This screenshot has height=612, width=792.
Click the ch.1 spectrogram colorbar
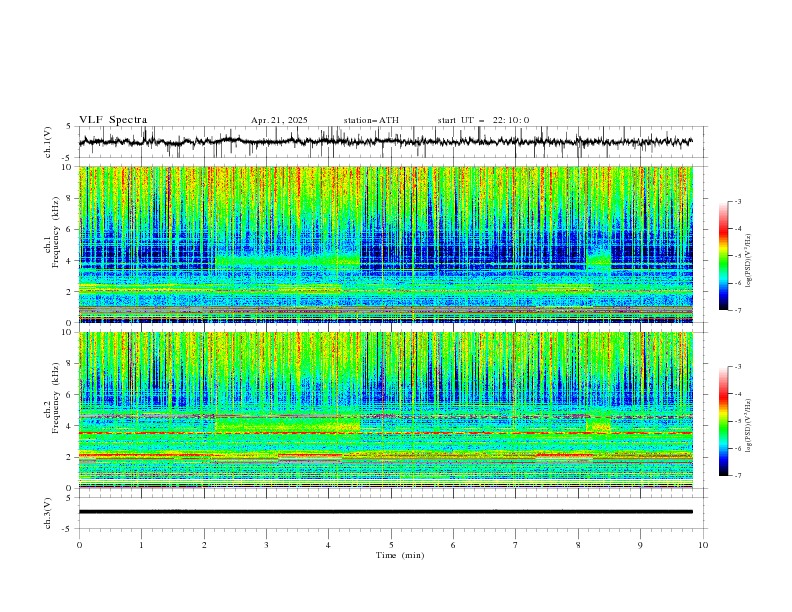(x=723, y=256)
